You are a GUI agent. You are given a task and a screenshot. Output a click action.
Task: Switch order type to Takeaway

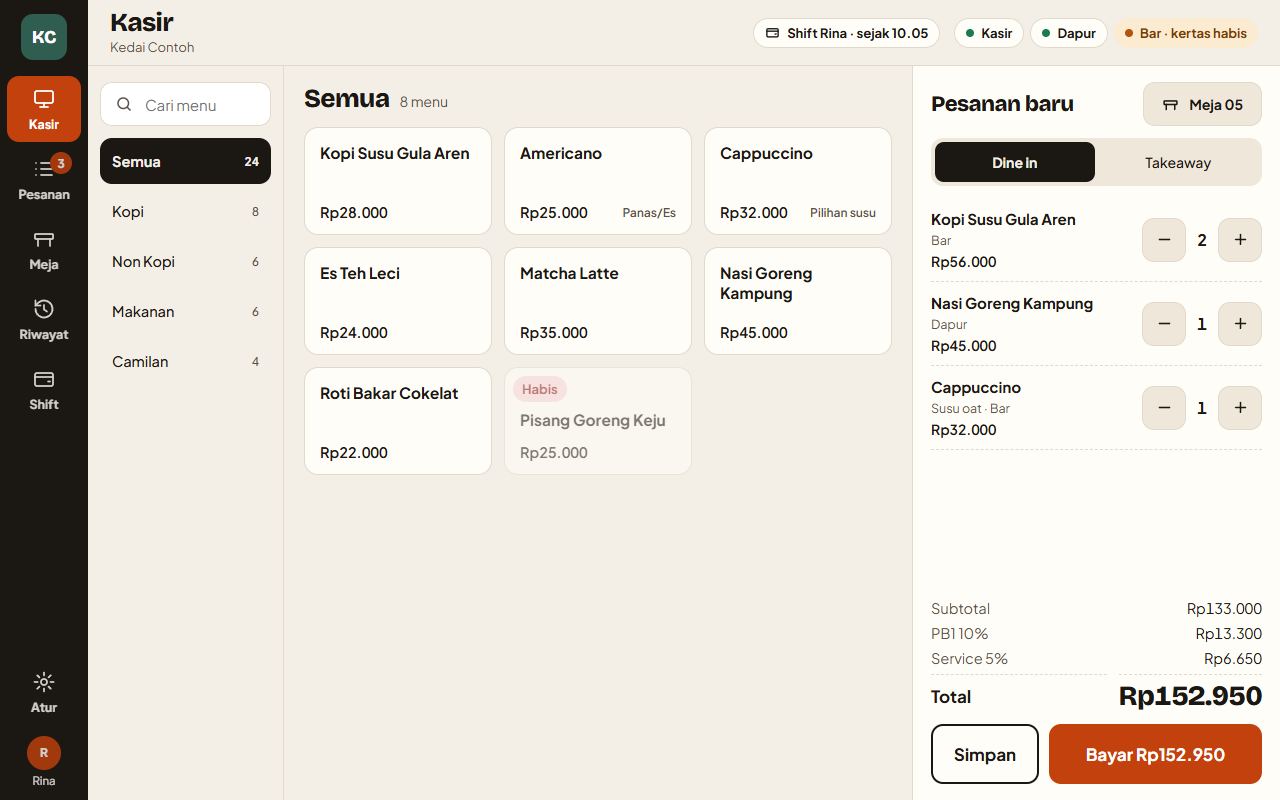[1178, 162]
